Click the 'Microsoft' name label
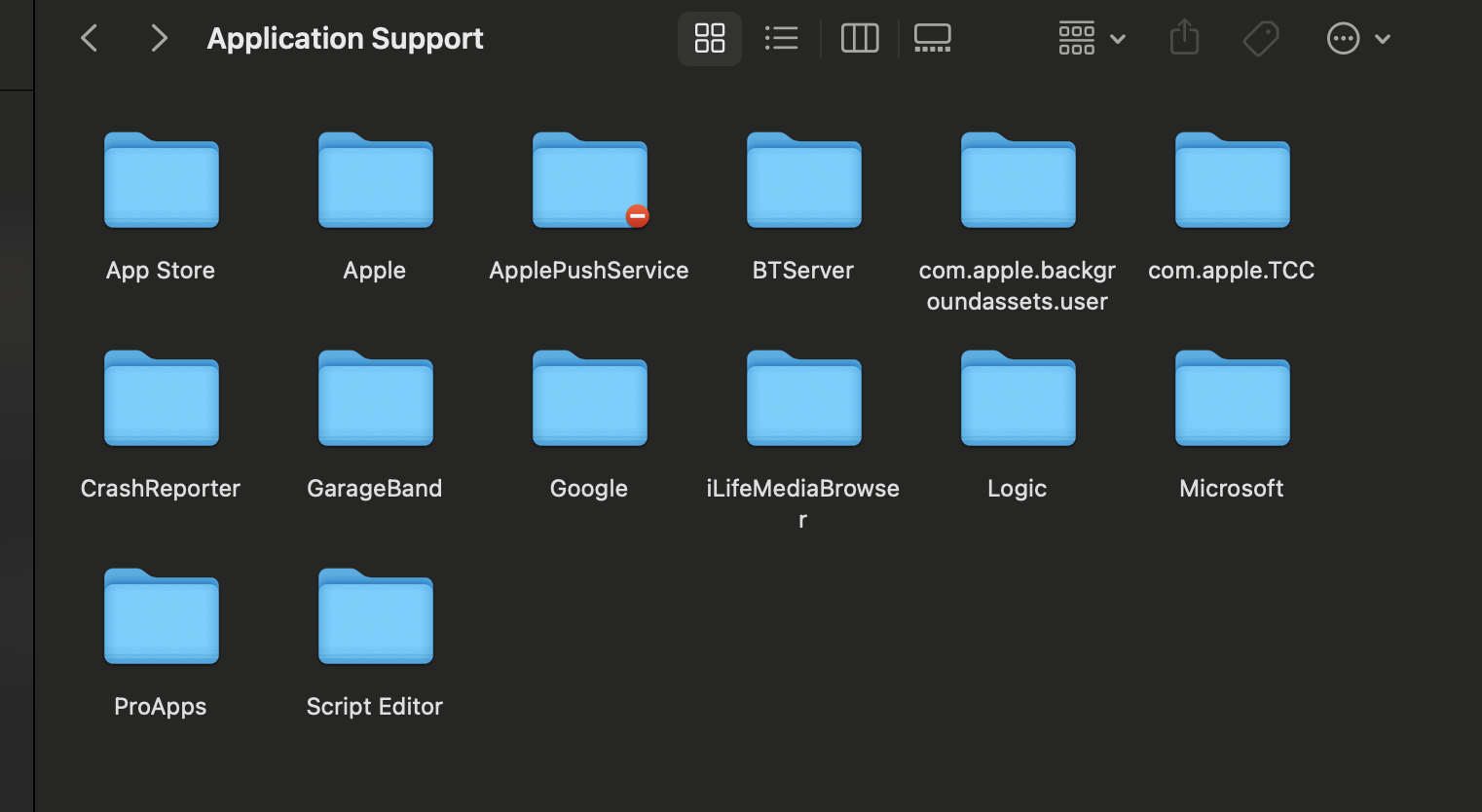 pos(1232,489)
